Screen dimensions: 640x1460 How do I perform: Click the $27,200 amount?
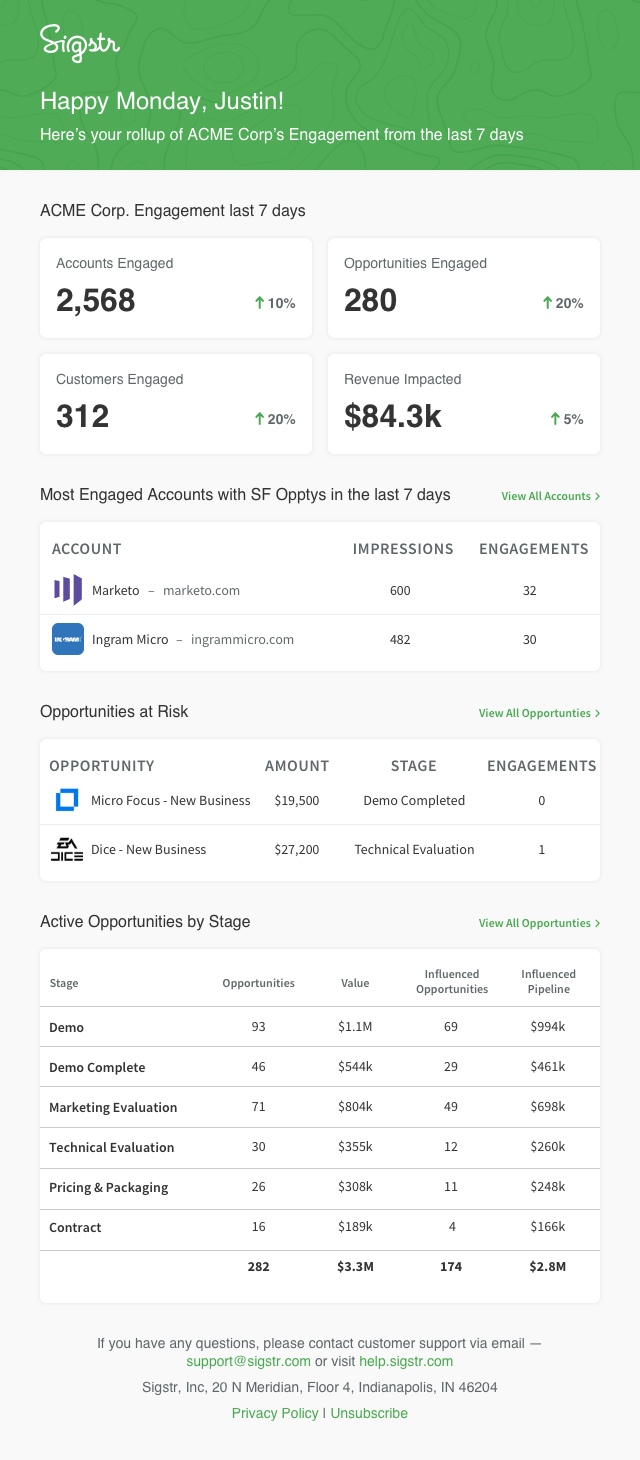tap(297, 849)
